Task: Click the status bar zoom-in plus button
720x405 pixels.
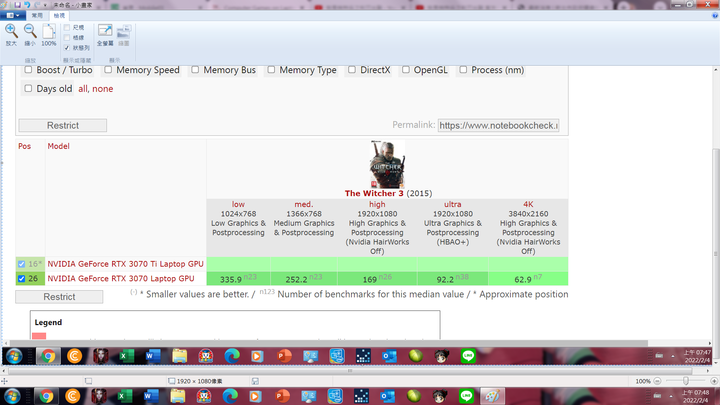Action: pos(714,381)
